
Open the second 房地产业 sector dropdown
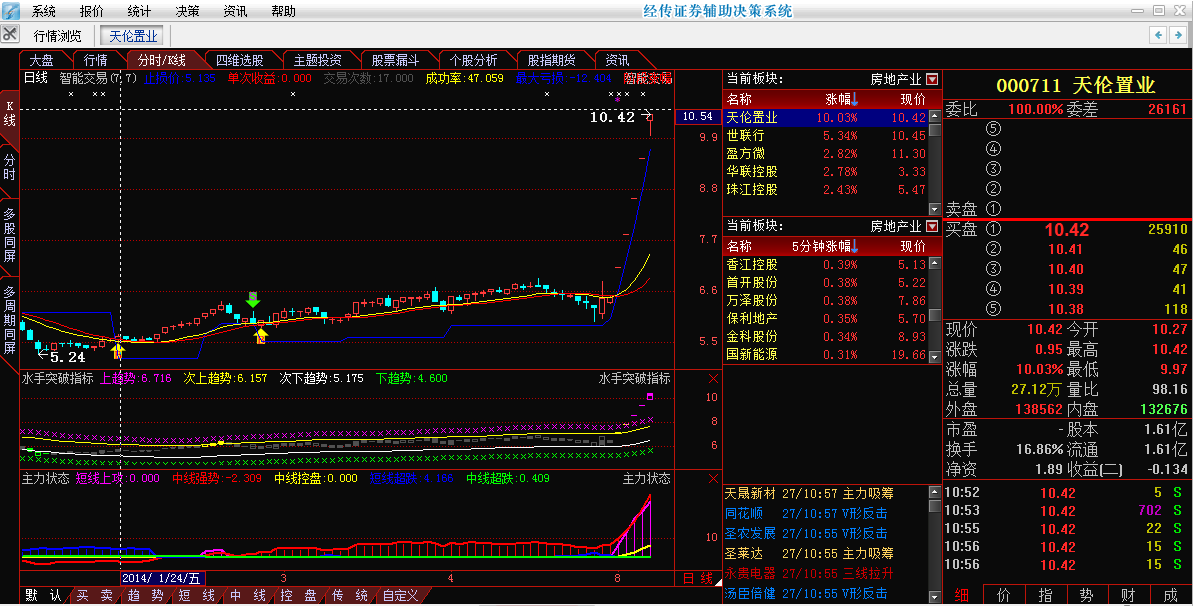pyautogui.click(x=932, y=226)
